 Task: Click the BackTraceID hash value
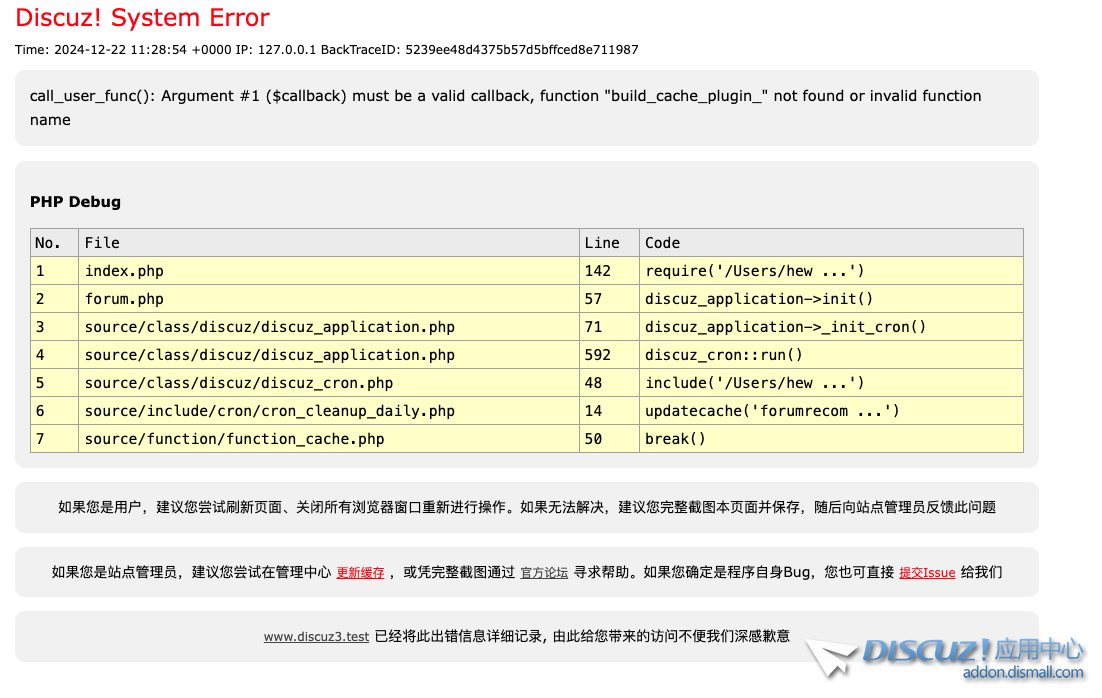tap(521, 49)
